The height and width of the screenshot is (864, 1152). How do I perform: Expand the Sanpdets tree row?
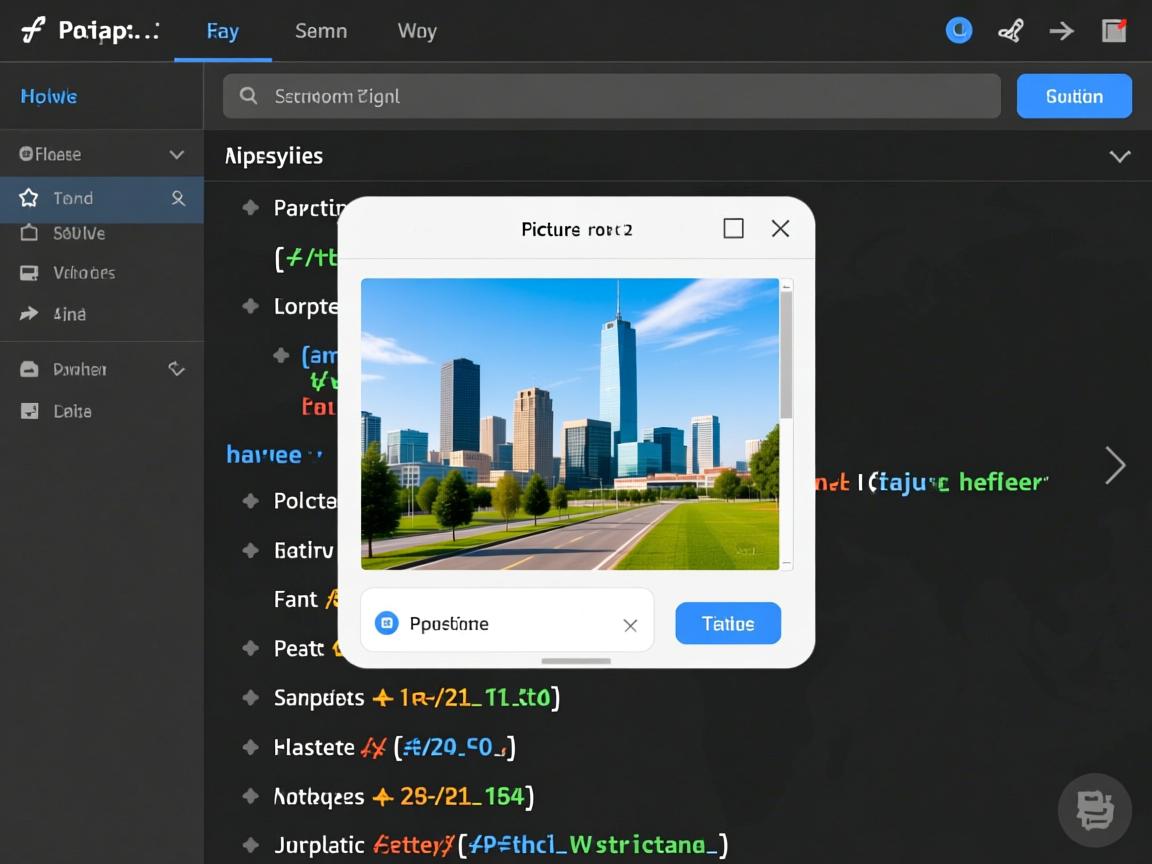(251, 698)
